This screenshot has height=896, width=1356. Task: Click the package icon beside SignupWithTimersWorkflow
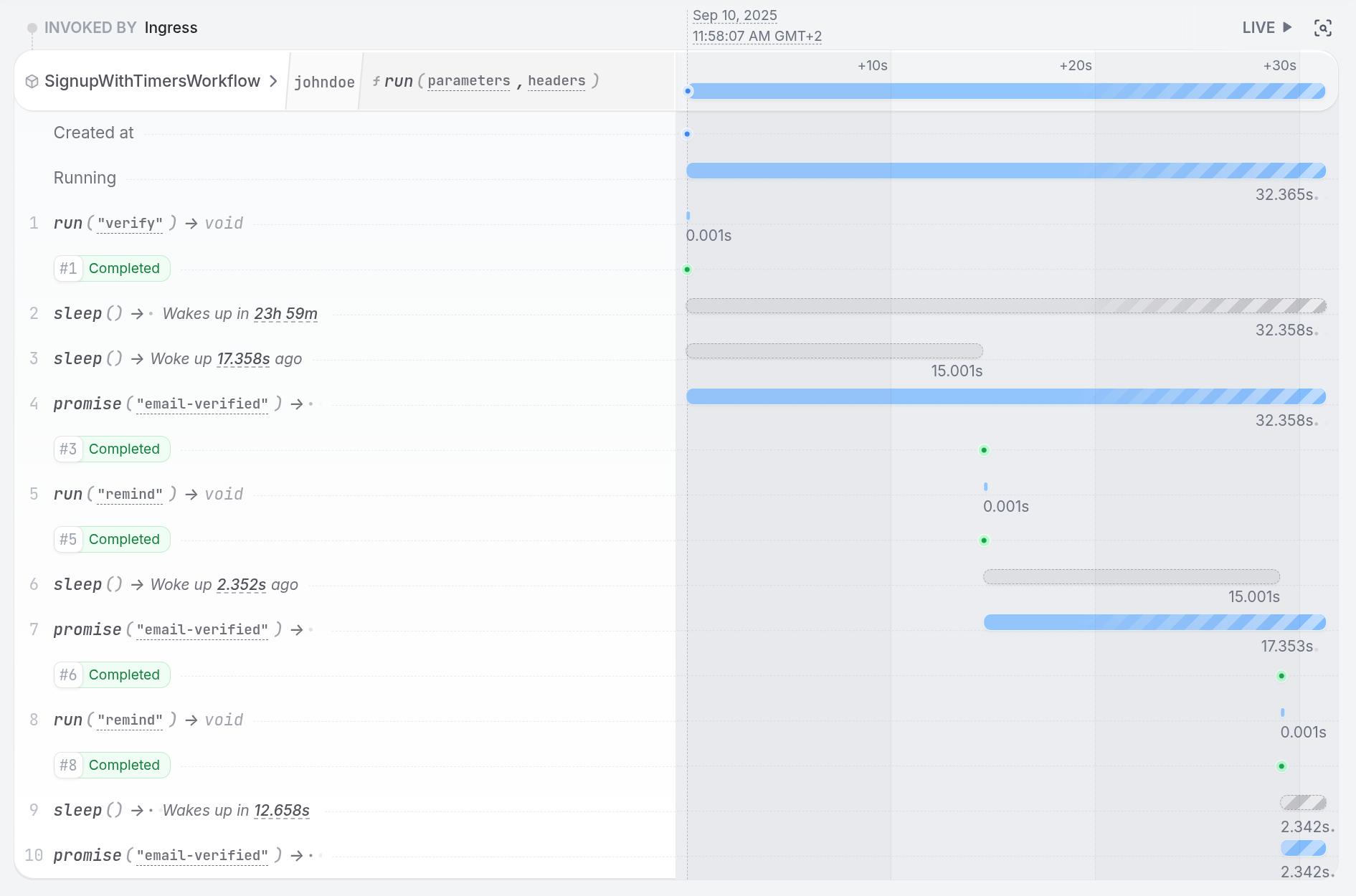(x=32, y=81)
